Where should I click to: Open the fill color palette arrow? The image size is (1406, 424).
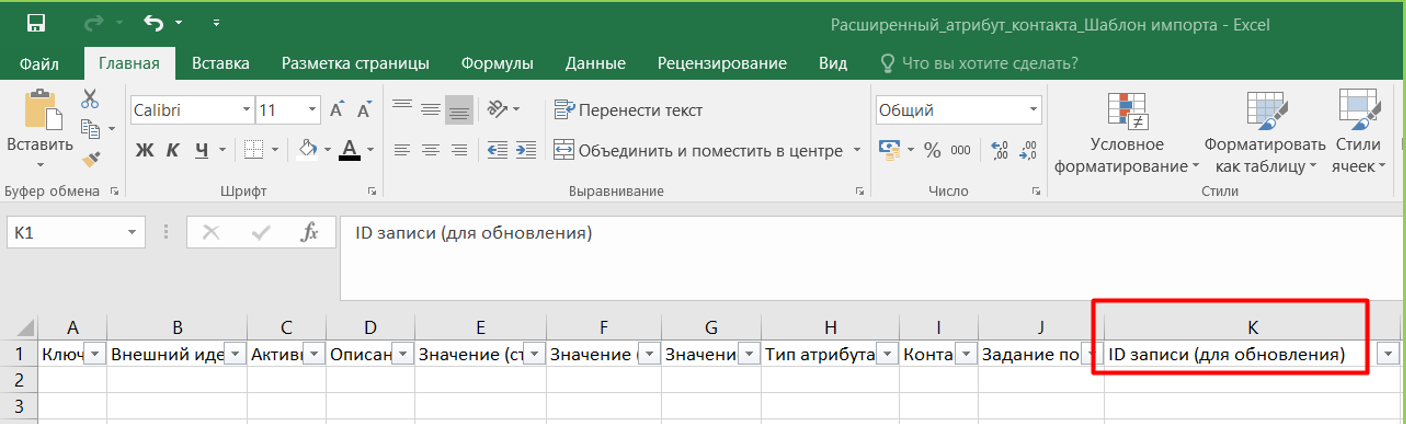(326, 151)
